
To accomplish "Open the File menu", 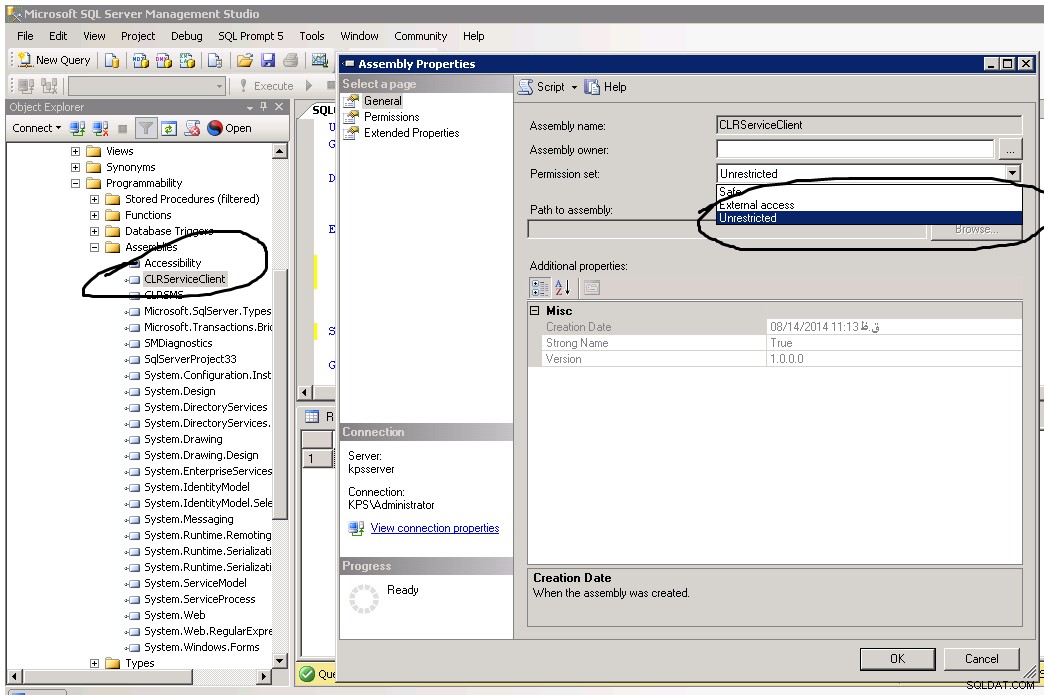I will pyautogui.click(x=25, y=36).
